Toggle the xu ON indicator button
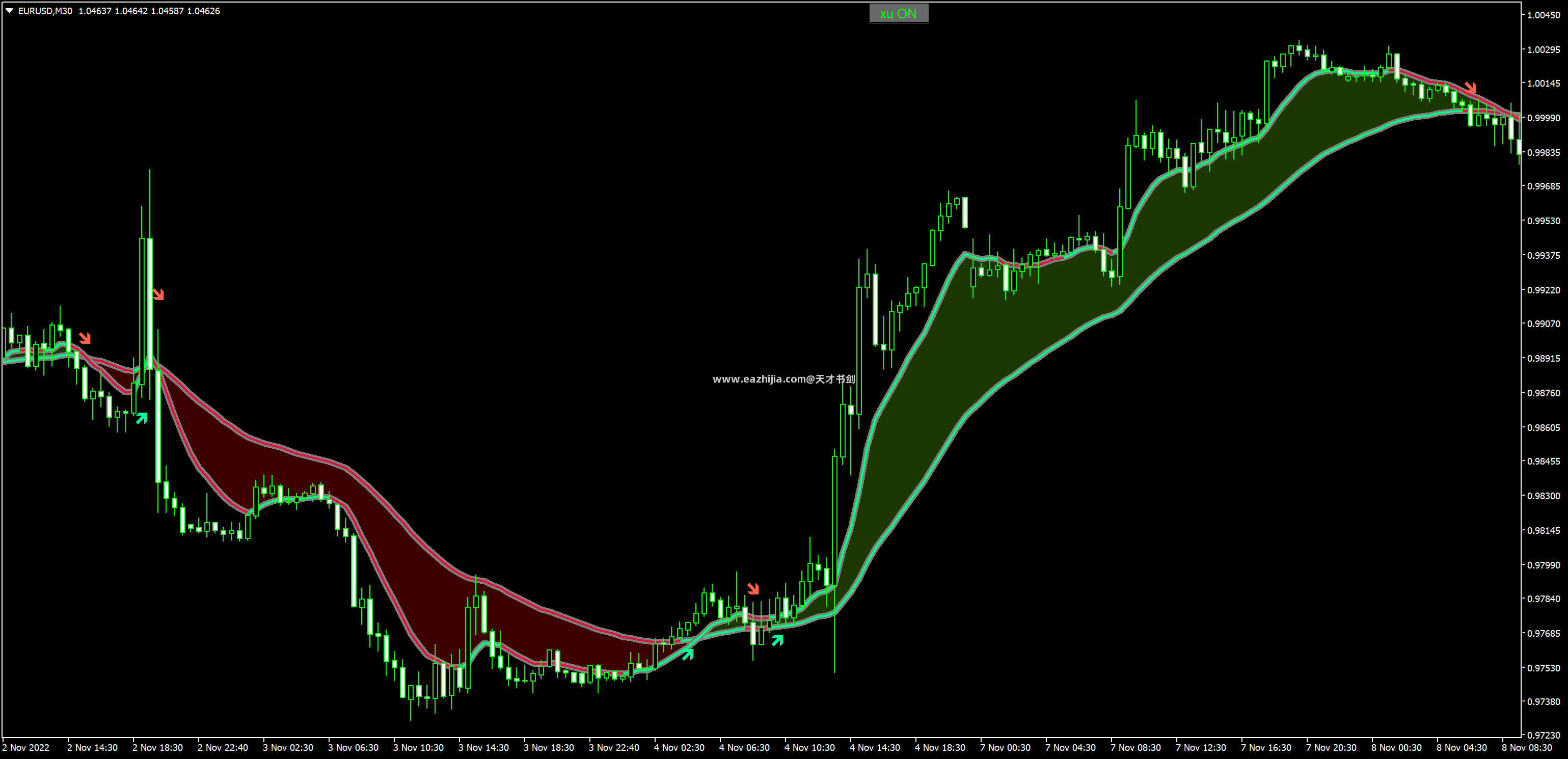The image size is (1568, 759). [899, 13]
